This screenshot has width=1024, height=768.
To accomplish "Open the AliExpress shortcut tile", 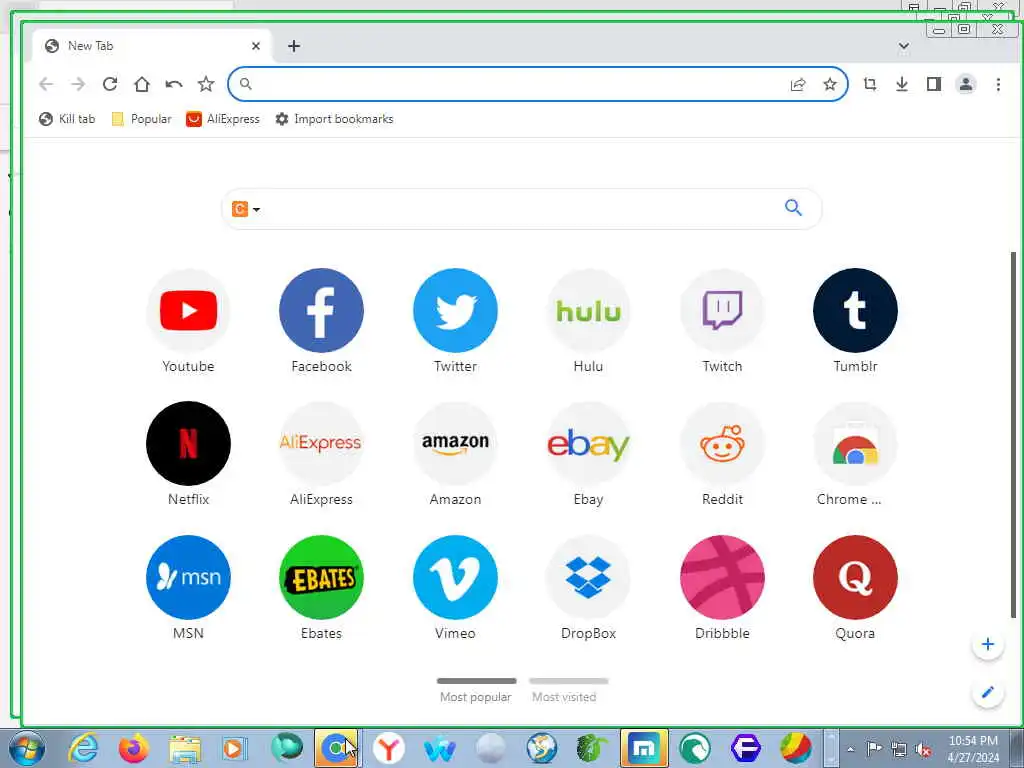I will coord(321,454).
